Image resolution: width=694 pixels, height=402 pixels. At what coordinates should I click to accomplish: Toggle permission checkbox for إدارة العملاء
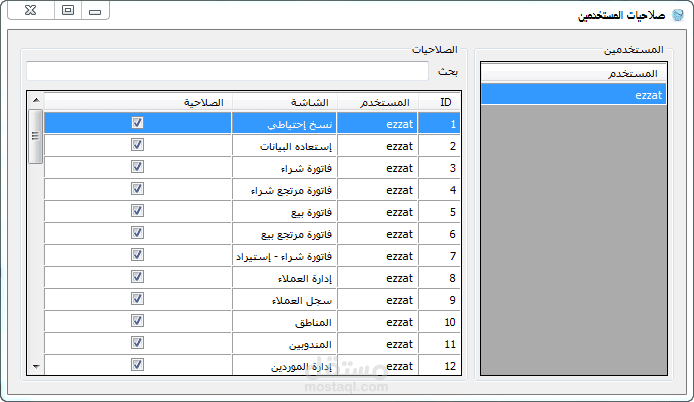pyautogui.click(x=137, y=277)
